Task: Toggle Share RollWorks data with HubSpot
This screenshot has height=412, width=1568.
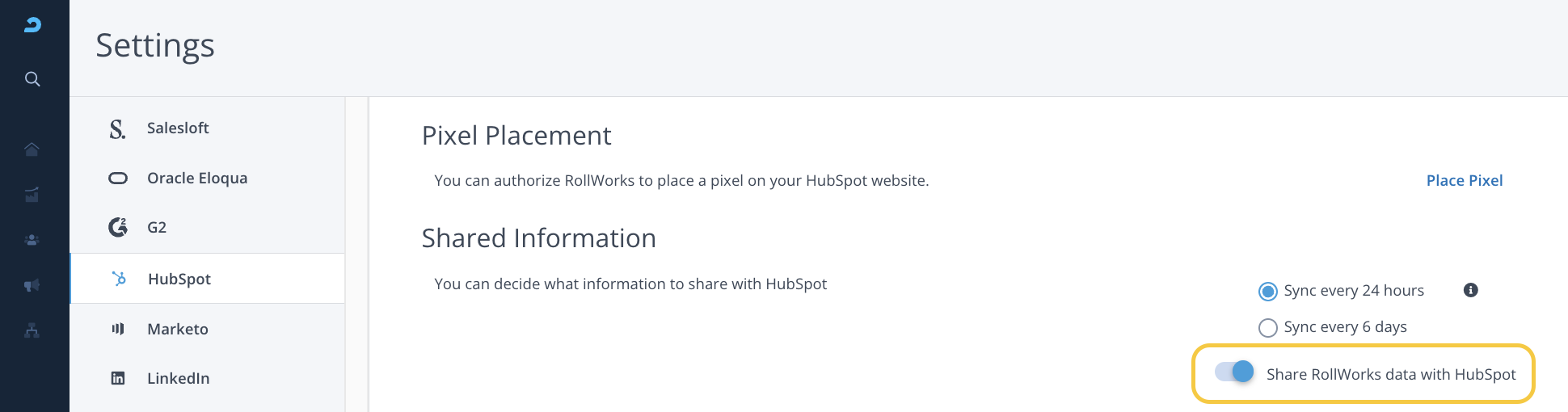Action: (1234, 372)
